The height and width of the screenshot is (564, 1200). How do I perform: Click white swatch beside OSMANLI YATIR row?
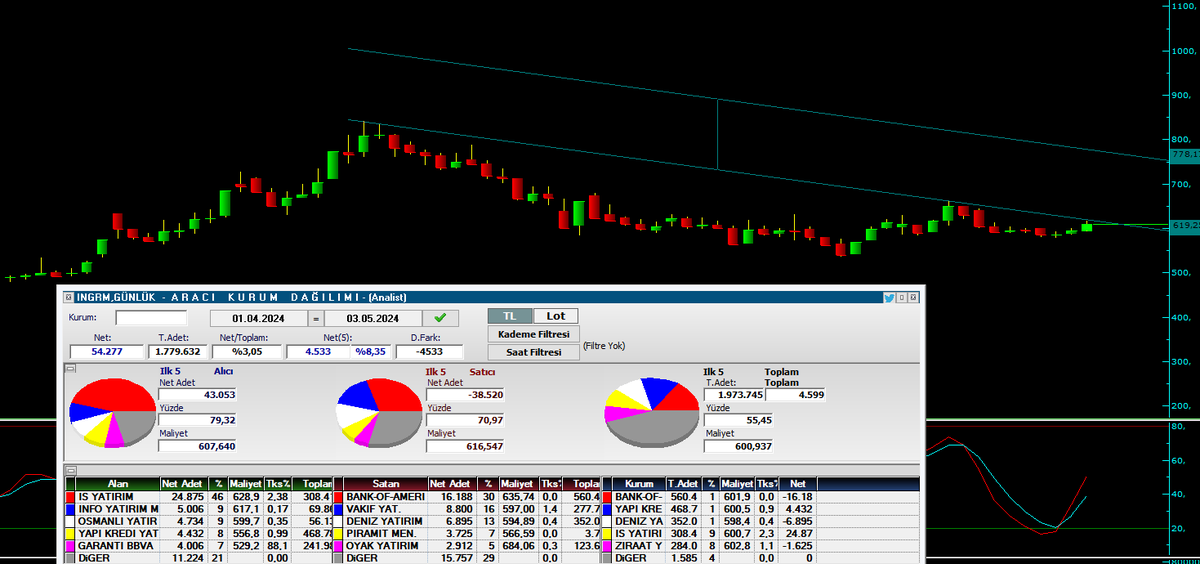click(69, 521)
